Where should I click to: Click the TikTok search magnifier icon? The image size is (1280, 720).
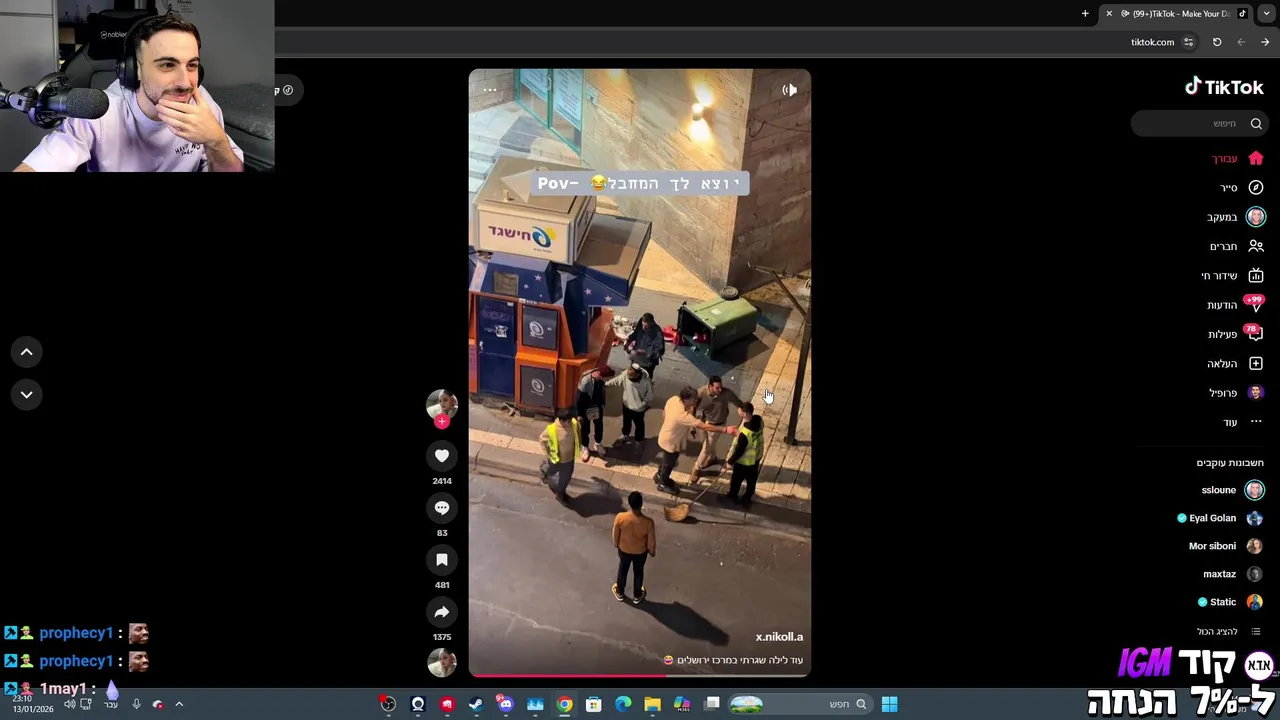coord(1256,123)
